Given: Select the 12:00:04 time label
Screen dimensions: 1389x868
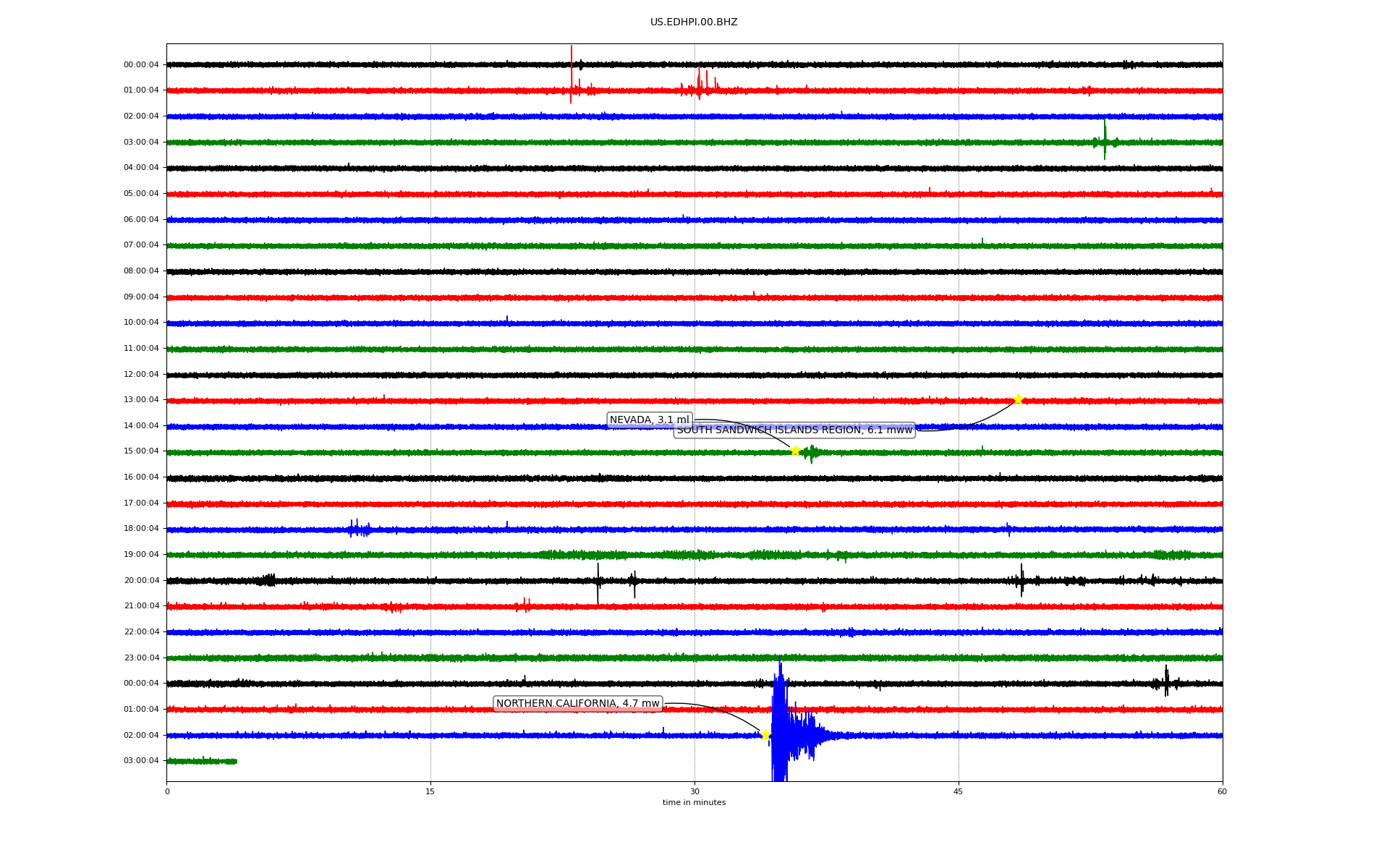Looking at the screenshot, I should 141,375.
